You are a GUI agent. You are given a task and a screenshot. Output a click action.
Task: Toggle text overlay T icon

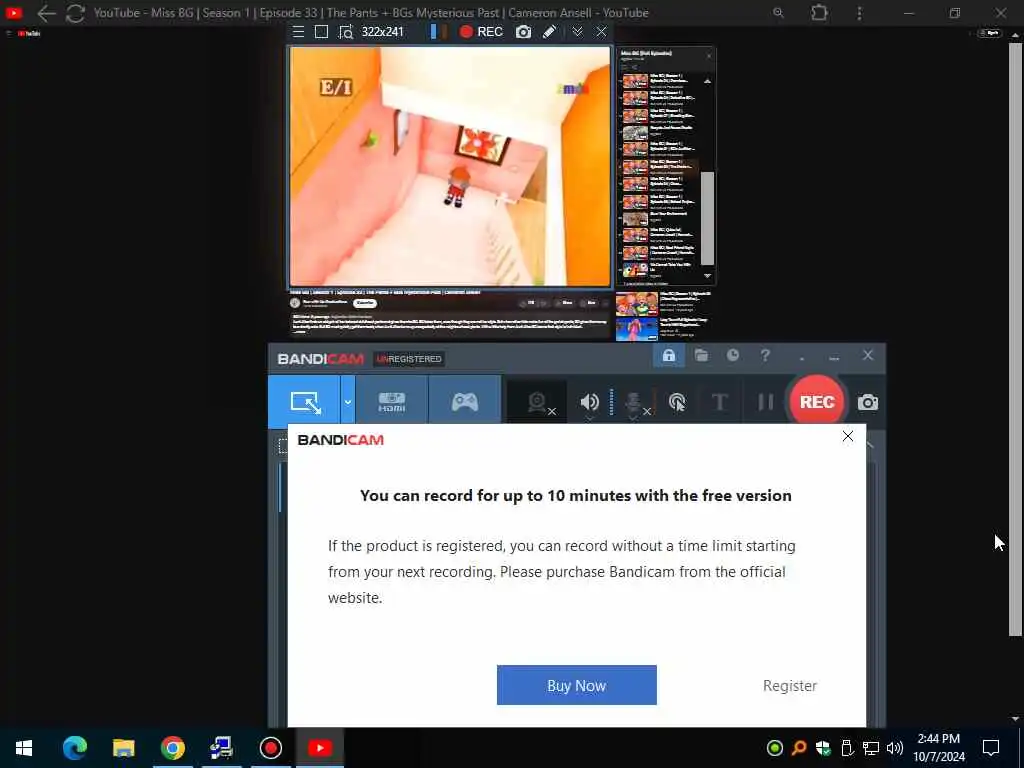coord(720,402)
